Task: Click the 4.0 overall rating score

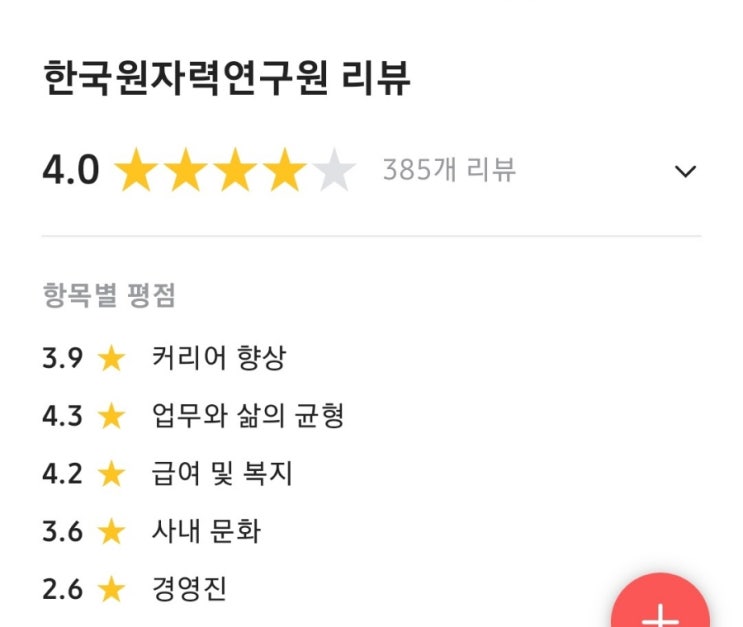Action: tap(71, 171)
